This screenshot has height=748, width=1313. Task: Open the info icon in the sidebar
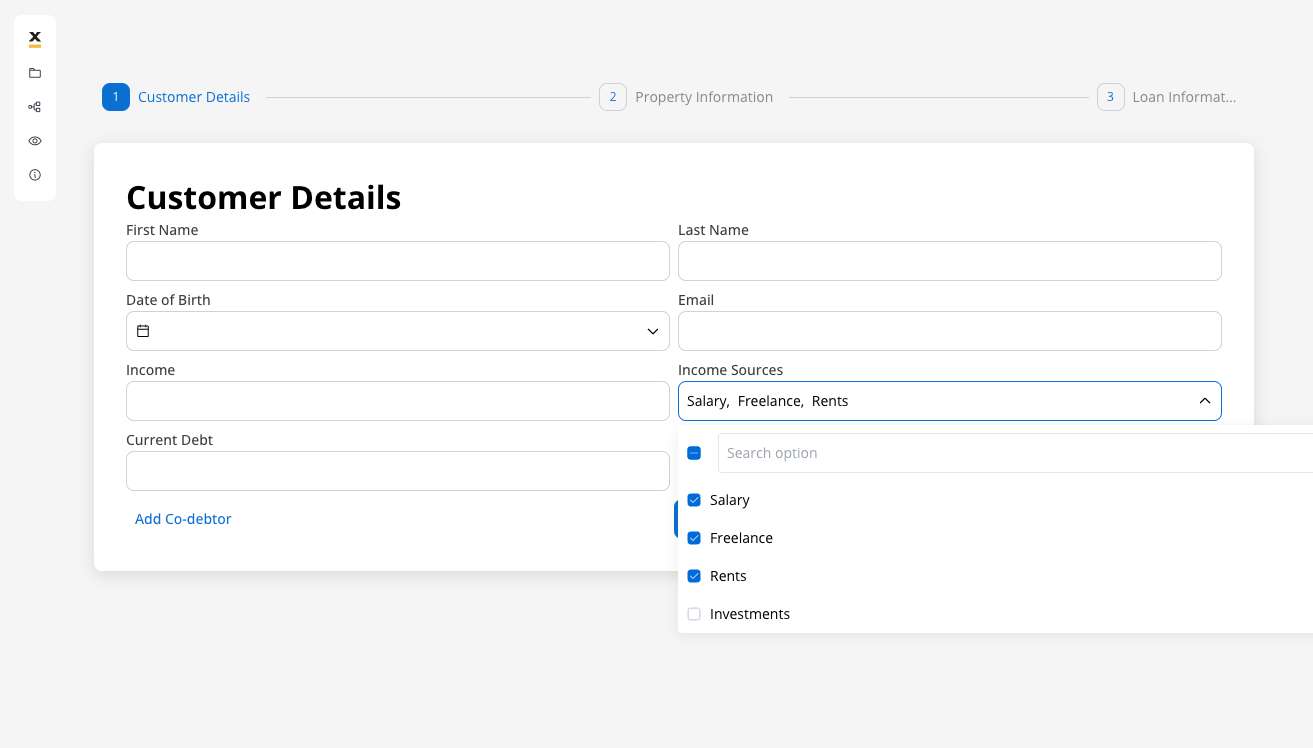click(x=35, y=175)
